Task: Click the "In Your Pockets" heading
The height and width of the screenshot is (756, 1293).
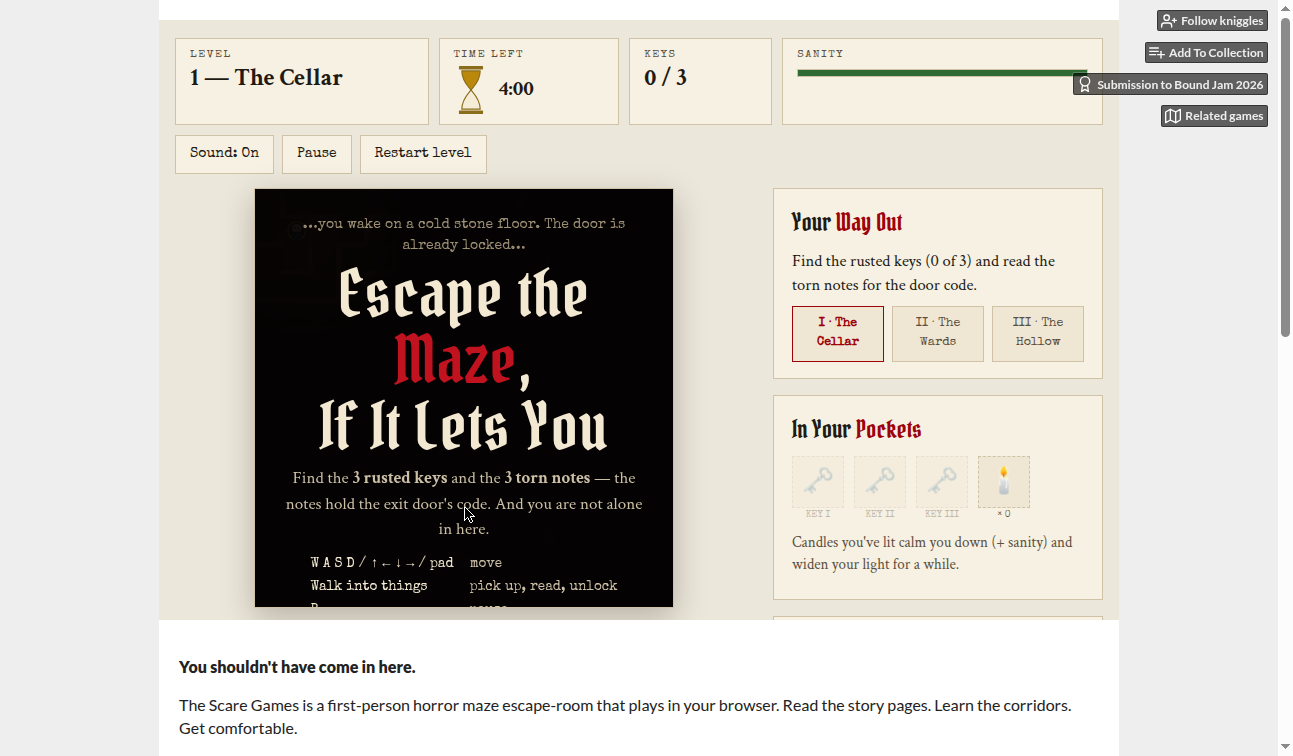Action: [856, 429]
